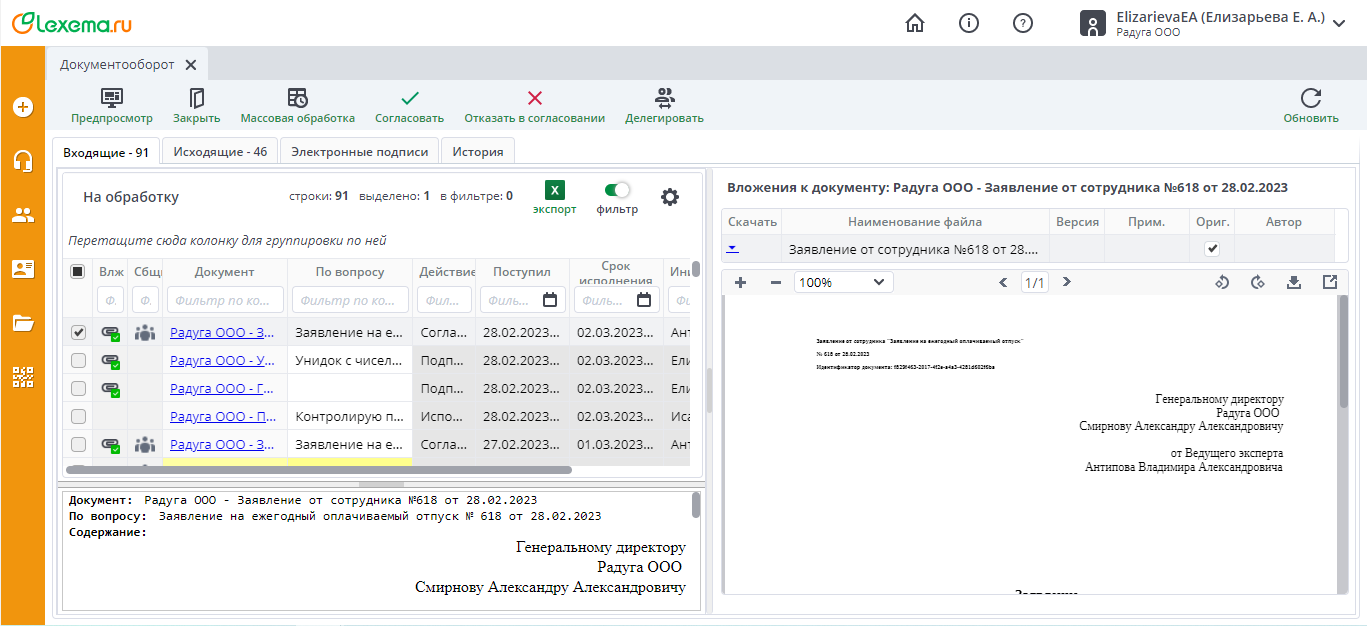Viewport: 1367px width, 626px height.
Task: Toggle the Ориг. checkbox for the attachment
Action: tap(1212, 248)
